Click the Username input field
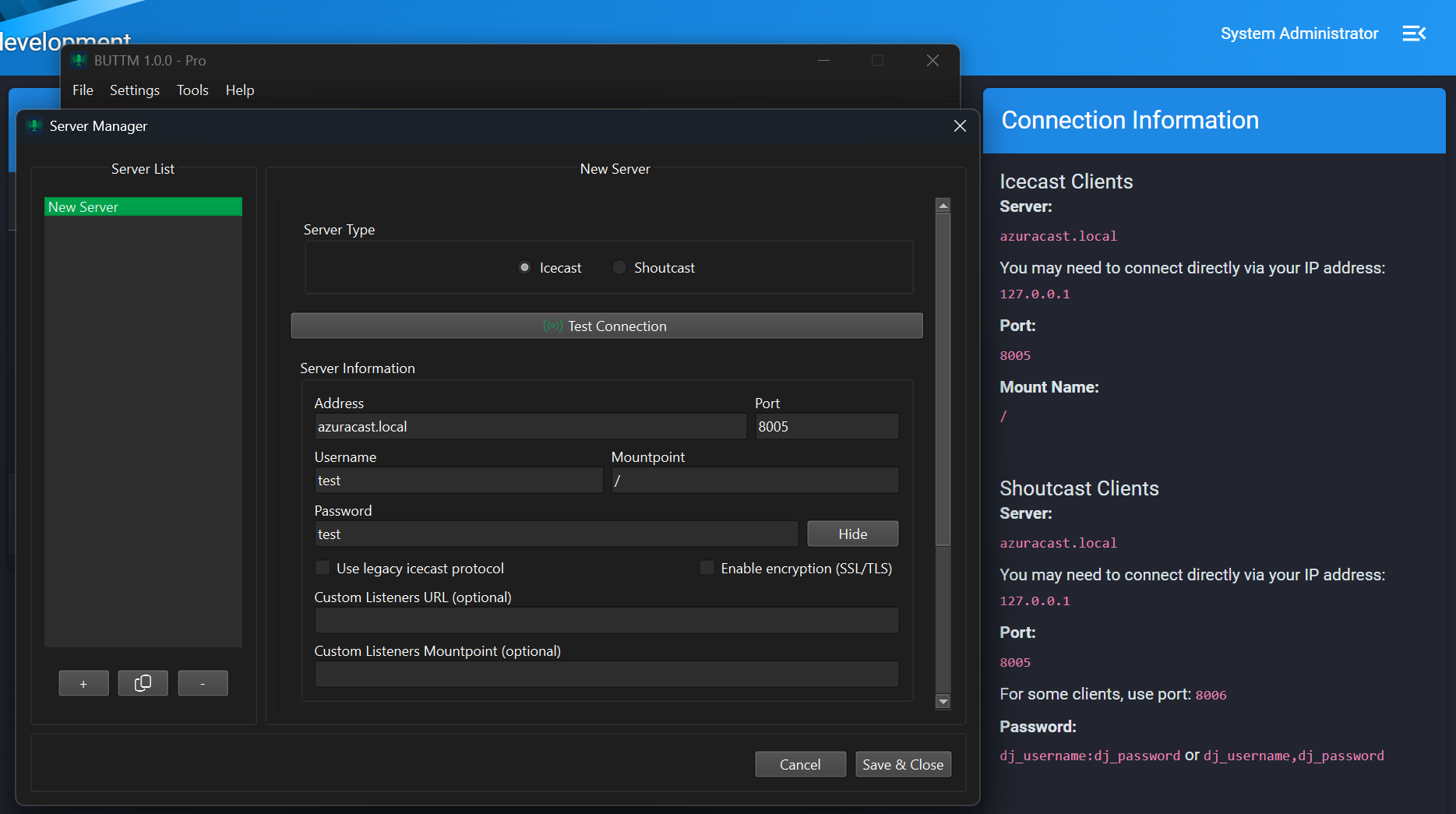The width and height of the screenshot is (1456, 814). pyautogui.click(x=459, y=480)
